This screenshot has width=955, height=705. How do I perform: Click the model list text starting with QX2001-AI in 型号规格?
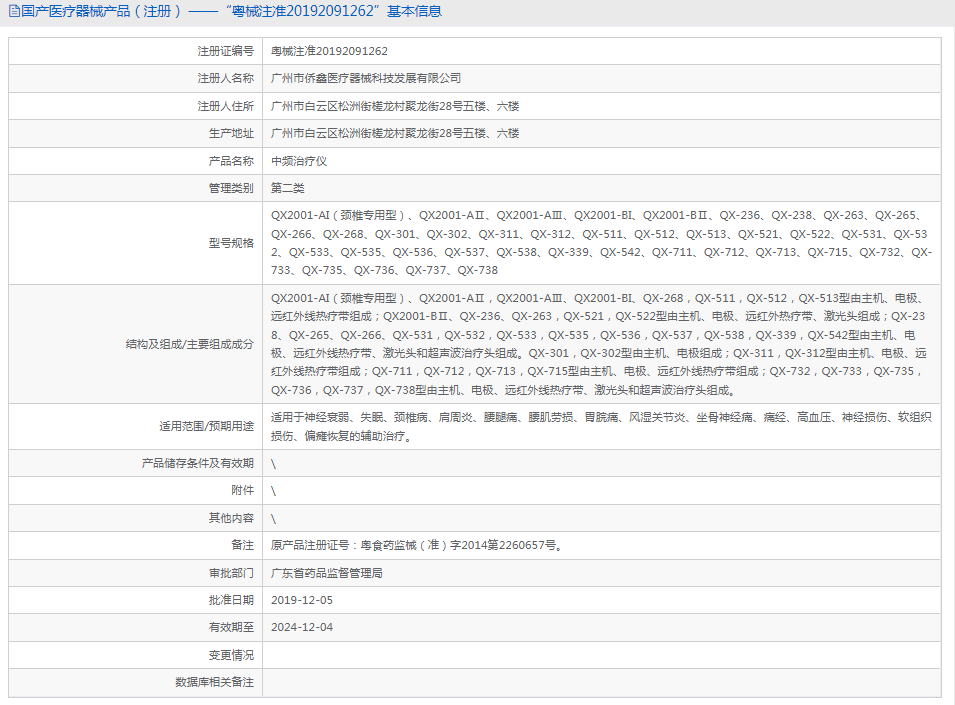click(x=600, y=243)
